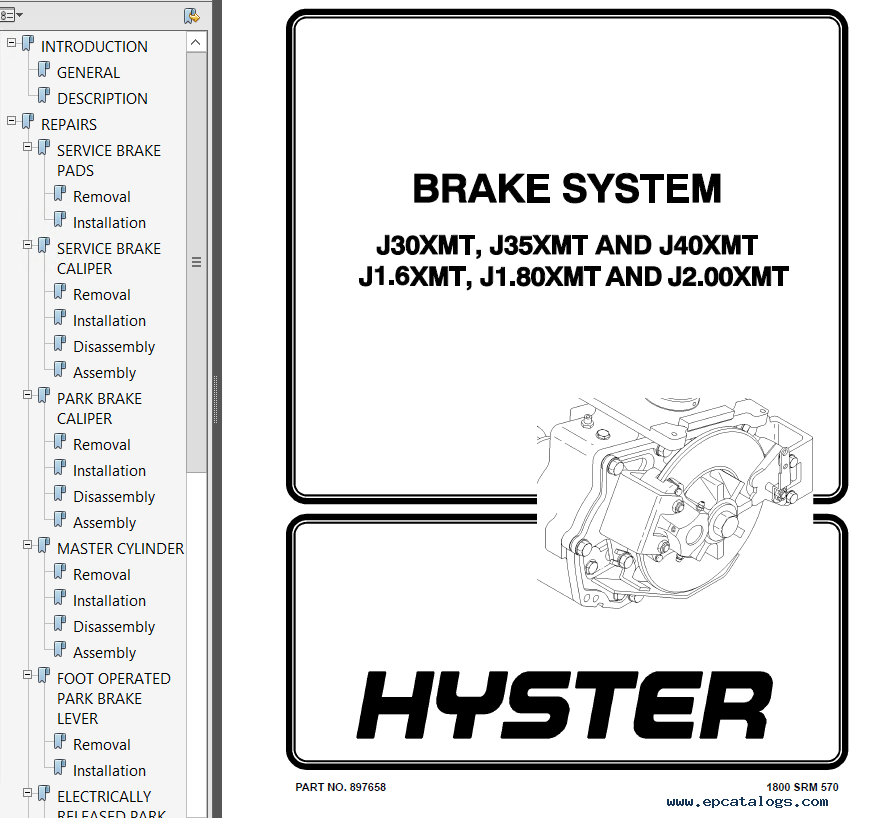Open Assembly under PARK BRAKE CALIPER
The width and height of the screenshot is (879, 818).
point(104,523)
